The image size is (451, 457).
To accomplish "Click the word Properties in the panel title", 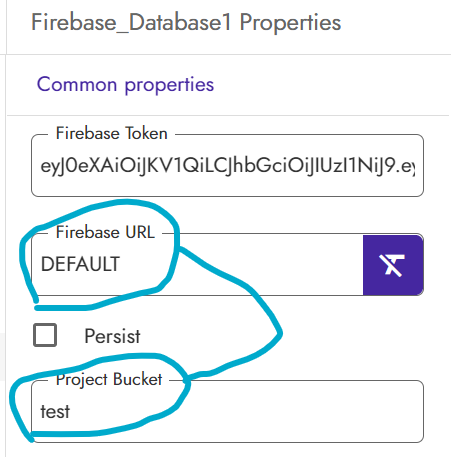I will (290, 23).
